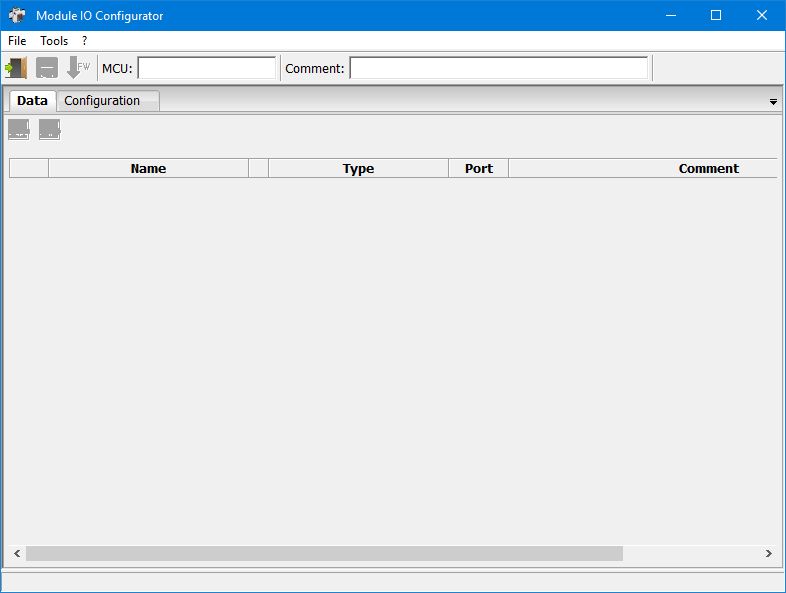Close the Module IO Configurator window
This screenshot has height=593, width=786.
point(762,15)
